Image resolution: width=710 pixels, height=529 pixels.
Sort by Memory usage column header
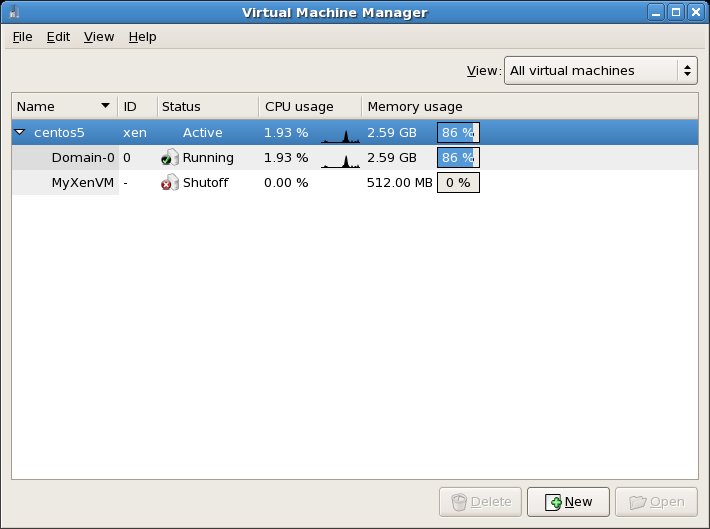(x=415, y=107)
